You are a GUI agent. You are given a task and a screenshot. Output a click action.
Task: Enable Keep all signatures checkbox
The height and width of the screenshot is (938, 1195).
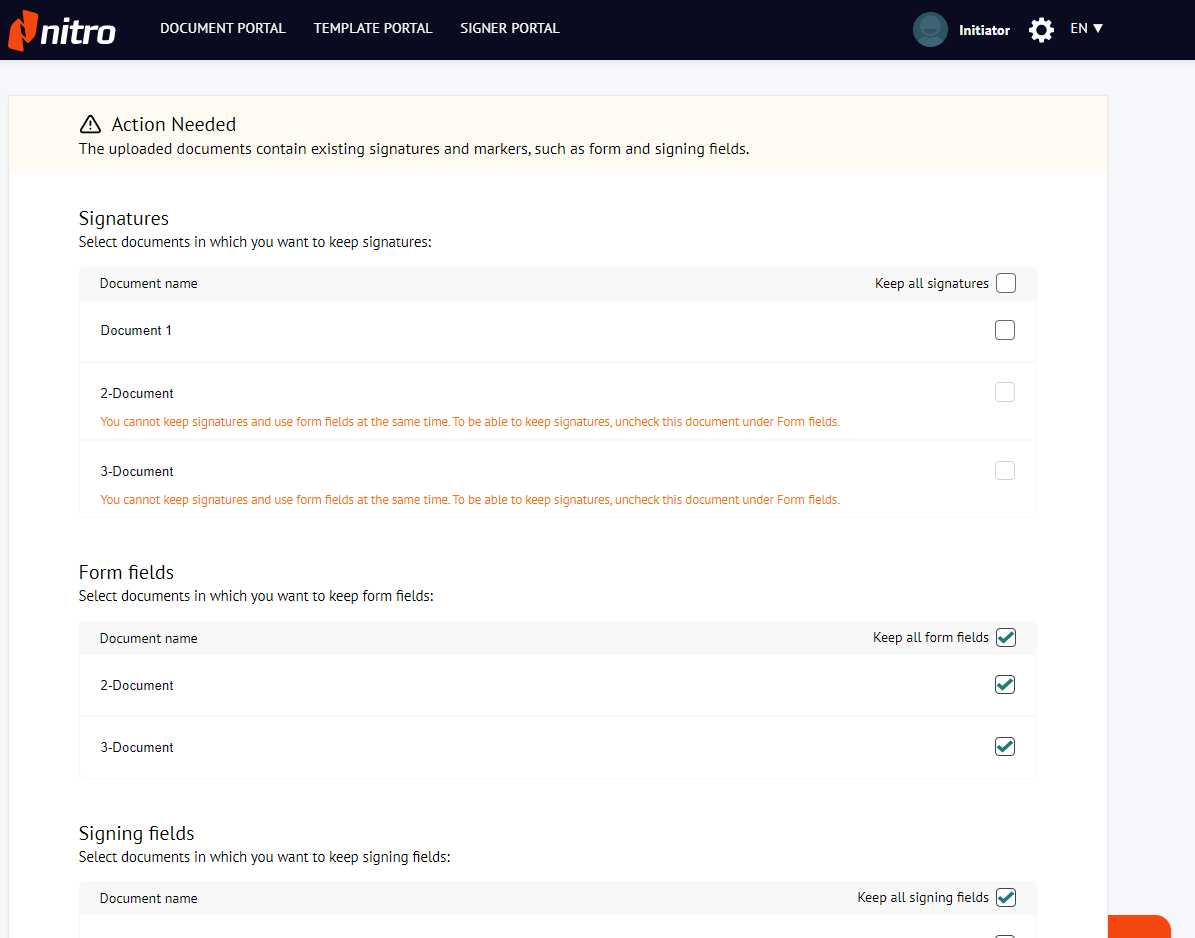1005,283
